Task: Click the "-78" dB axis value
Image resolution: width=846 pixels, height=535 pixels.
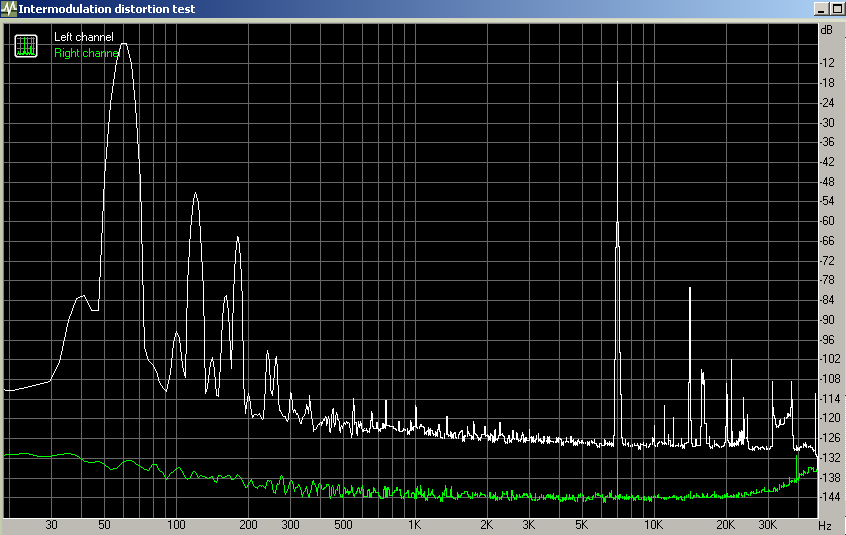Action: pos(827,280)
